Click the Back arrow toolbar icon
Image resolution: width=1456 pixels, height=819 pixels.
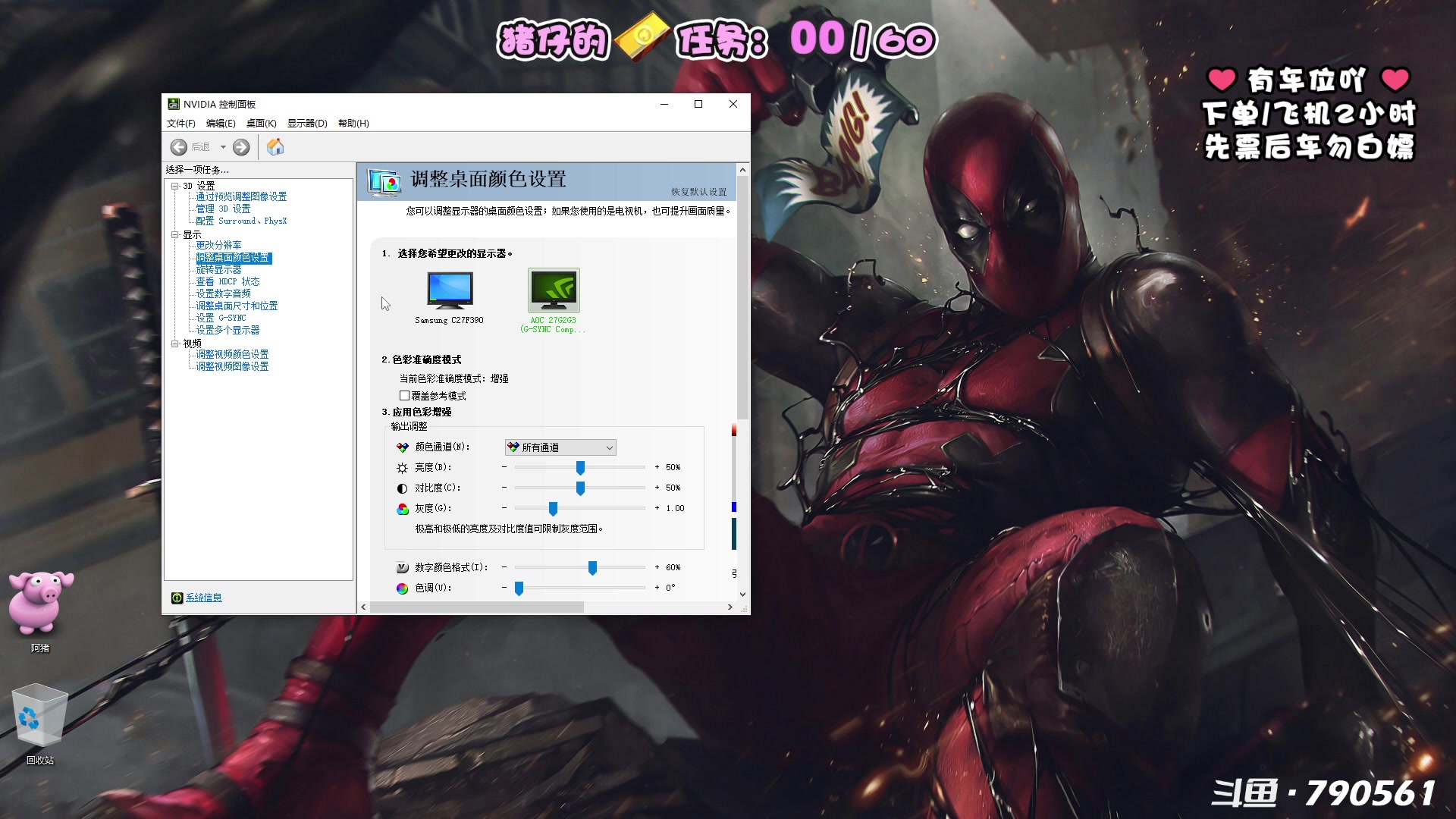(179, 147)
